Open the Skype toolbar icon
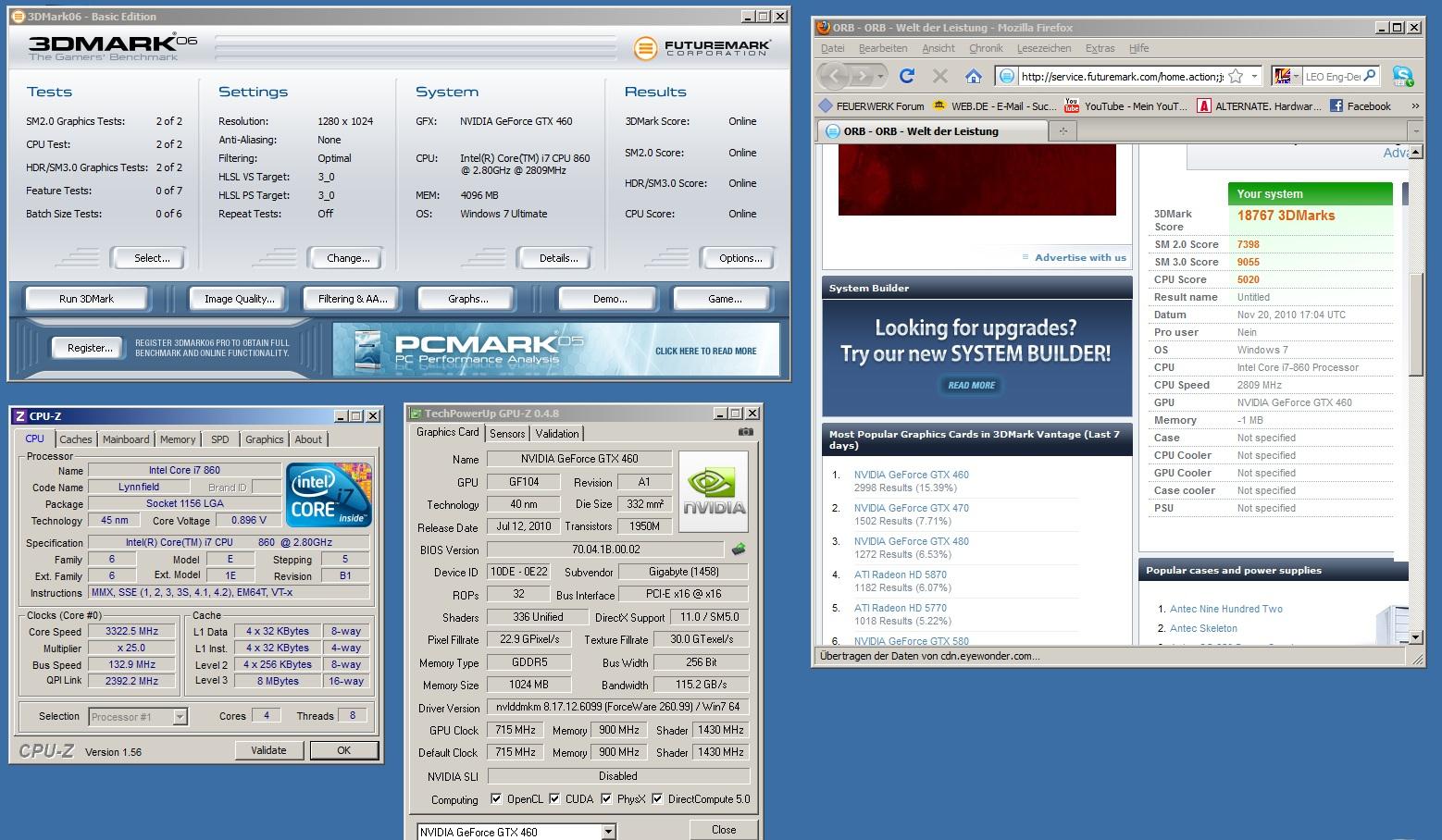Screen dimensions: 1442x840 coord(1403,76)
